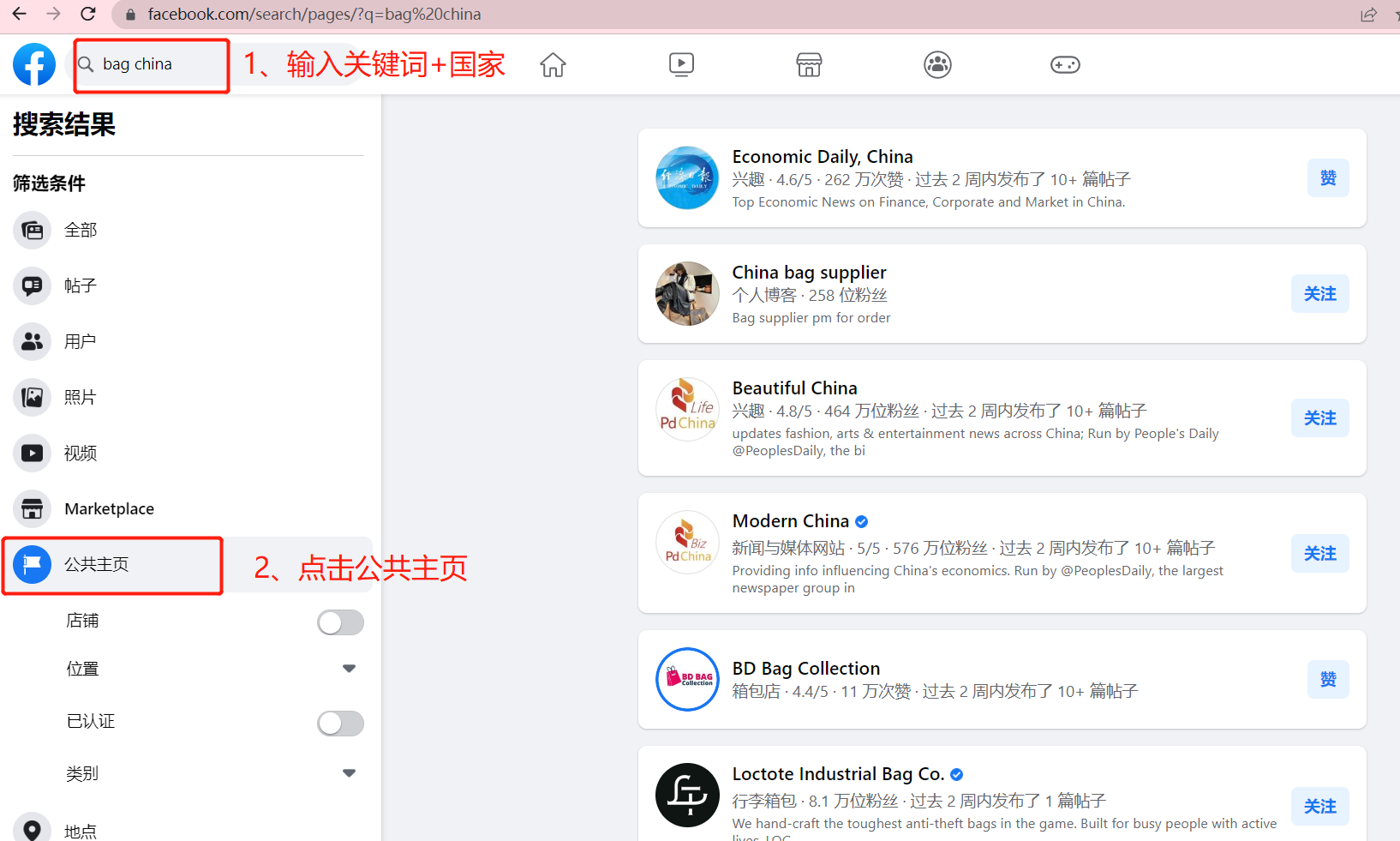
Task: Open Marketplace from the top navigation icon
Action: pos(809,64)
